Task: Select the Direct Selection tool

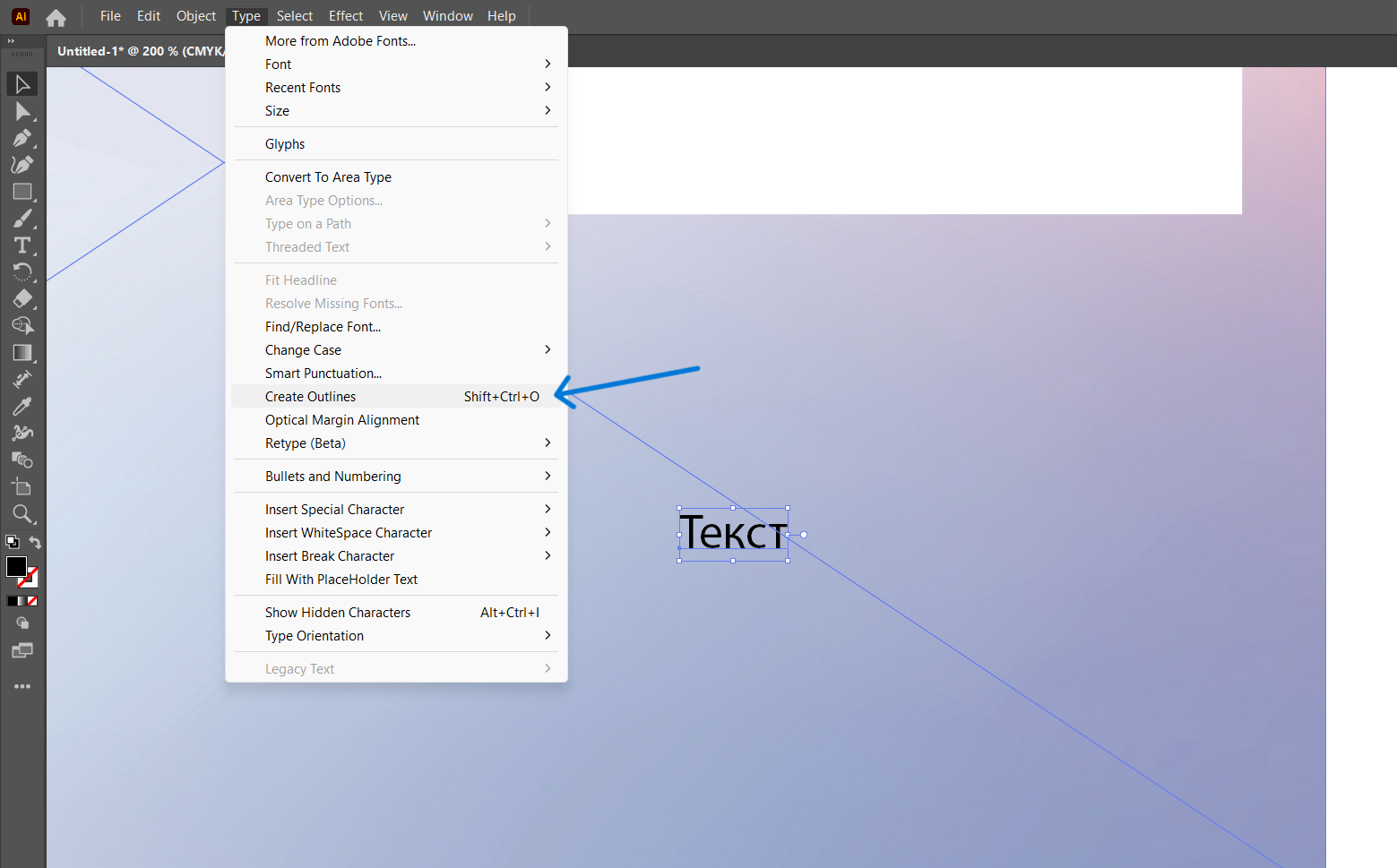Action: 22,111
